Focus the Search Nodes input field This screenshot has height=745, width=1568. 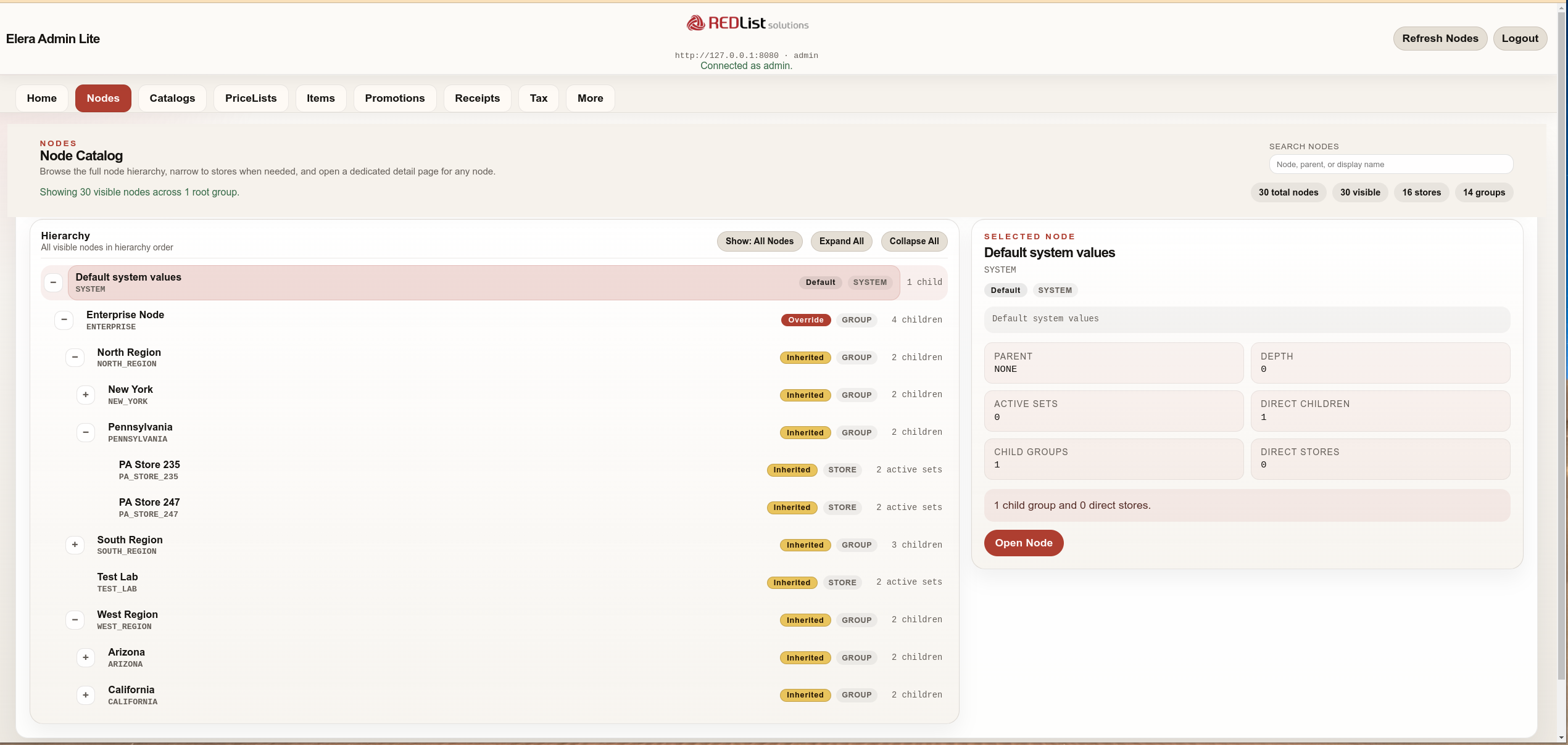[x=1391, y=164]
